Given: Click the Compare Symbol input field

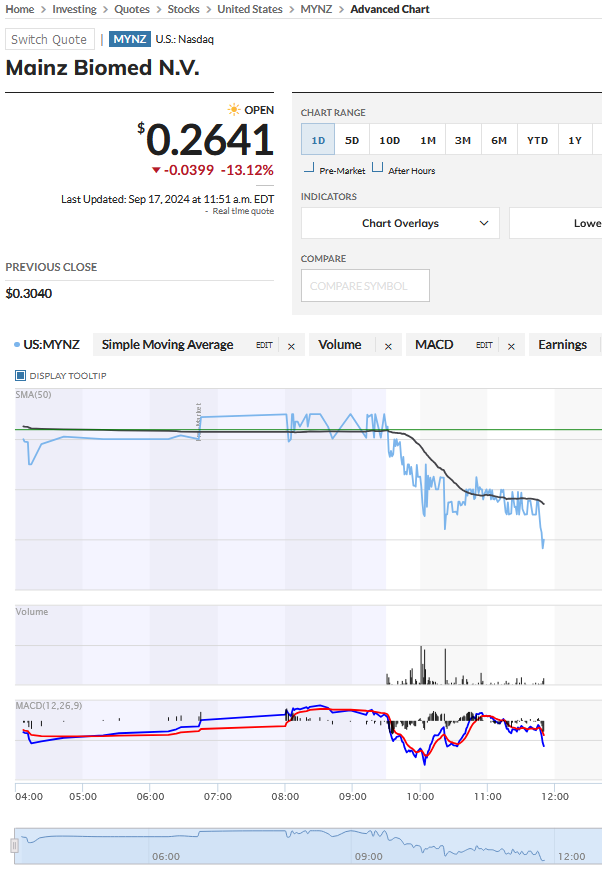Looking at the screenshot, I should [x=365, y=285].
